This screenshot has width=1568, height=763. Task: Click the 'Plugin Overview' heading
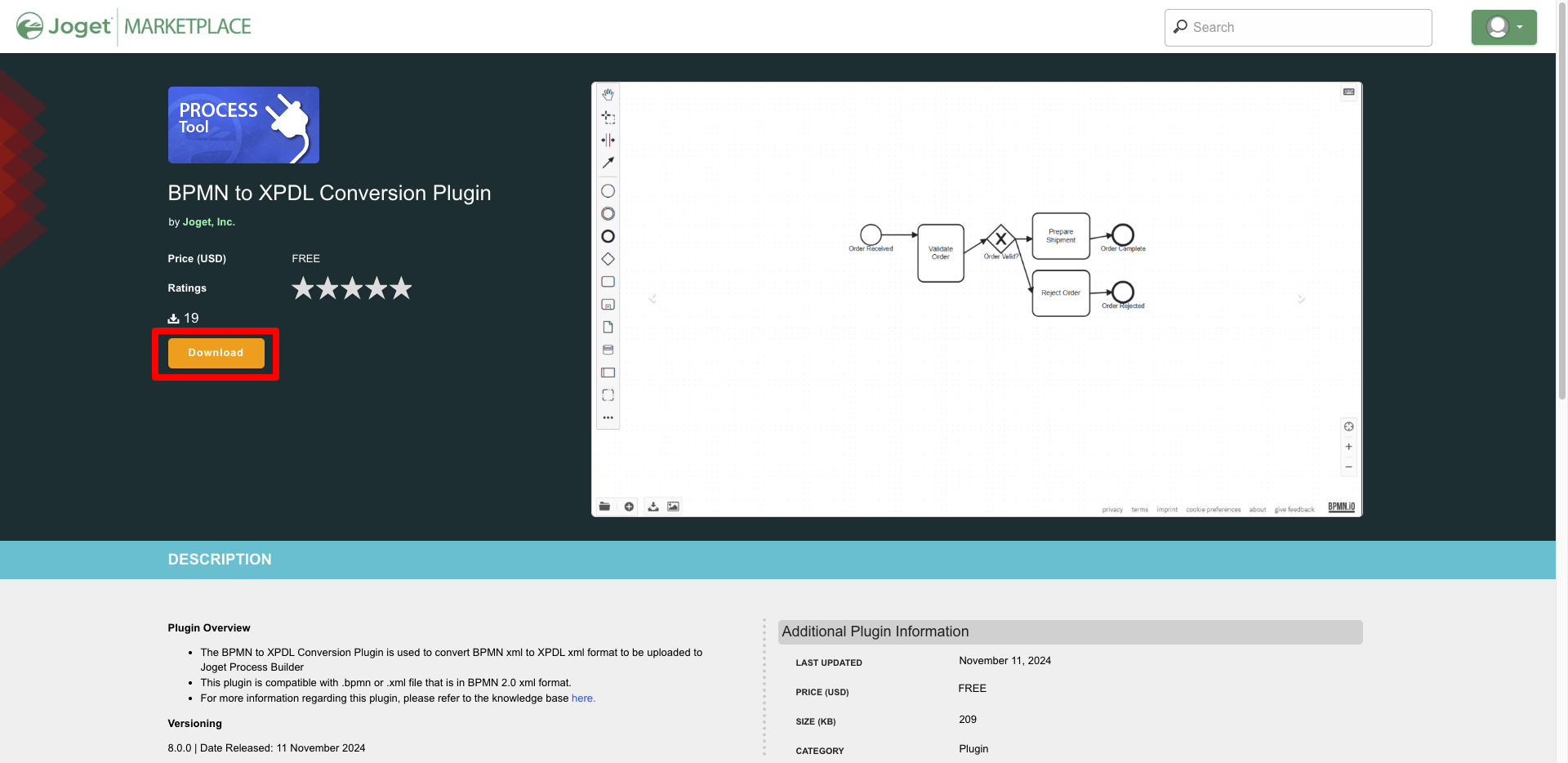(x=209, y=628)
